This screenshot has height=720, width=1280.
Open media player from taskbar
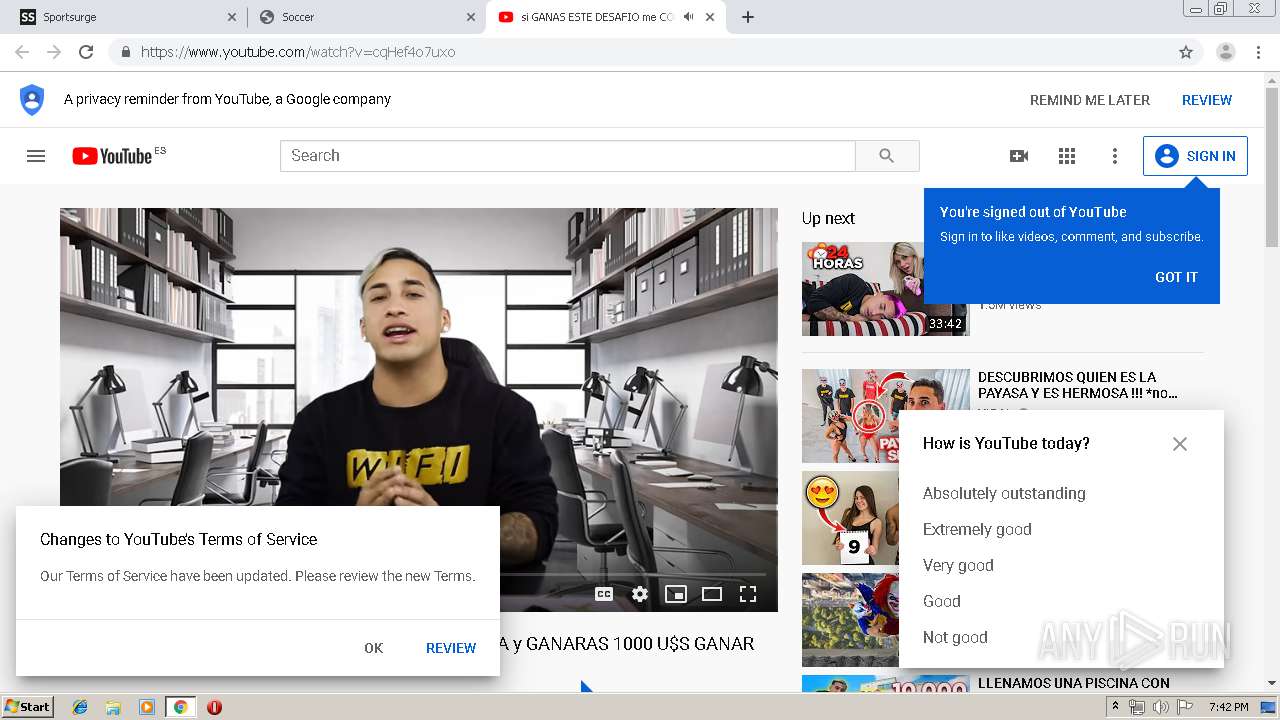click(147, 706)
